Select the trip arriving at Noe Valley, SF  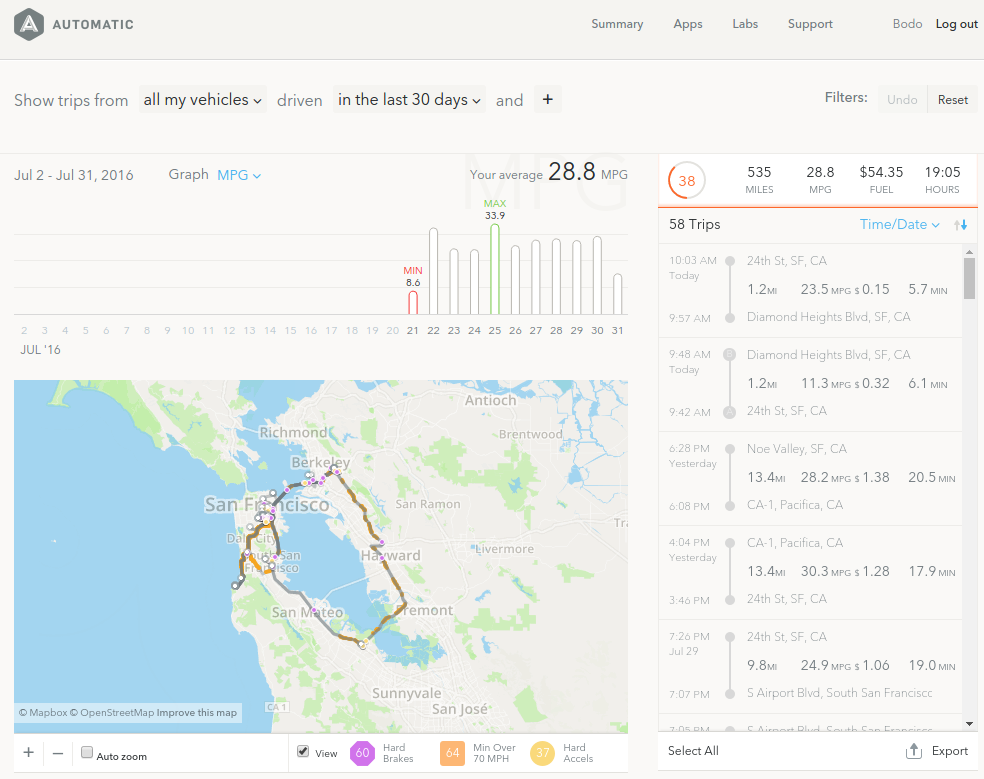point(810,478)
